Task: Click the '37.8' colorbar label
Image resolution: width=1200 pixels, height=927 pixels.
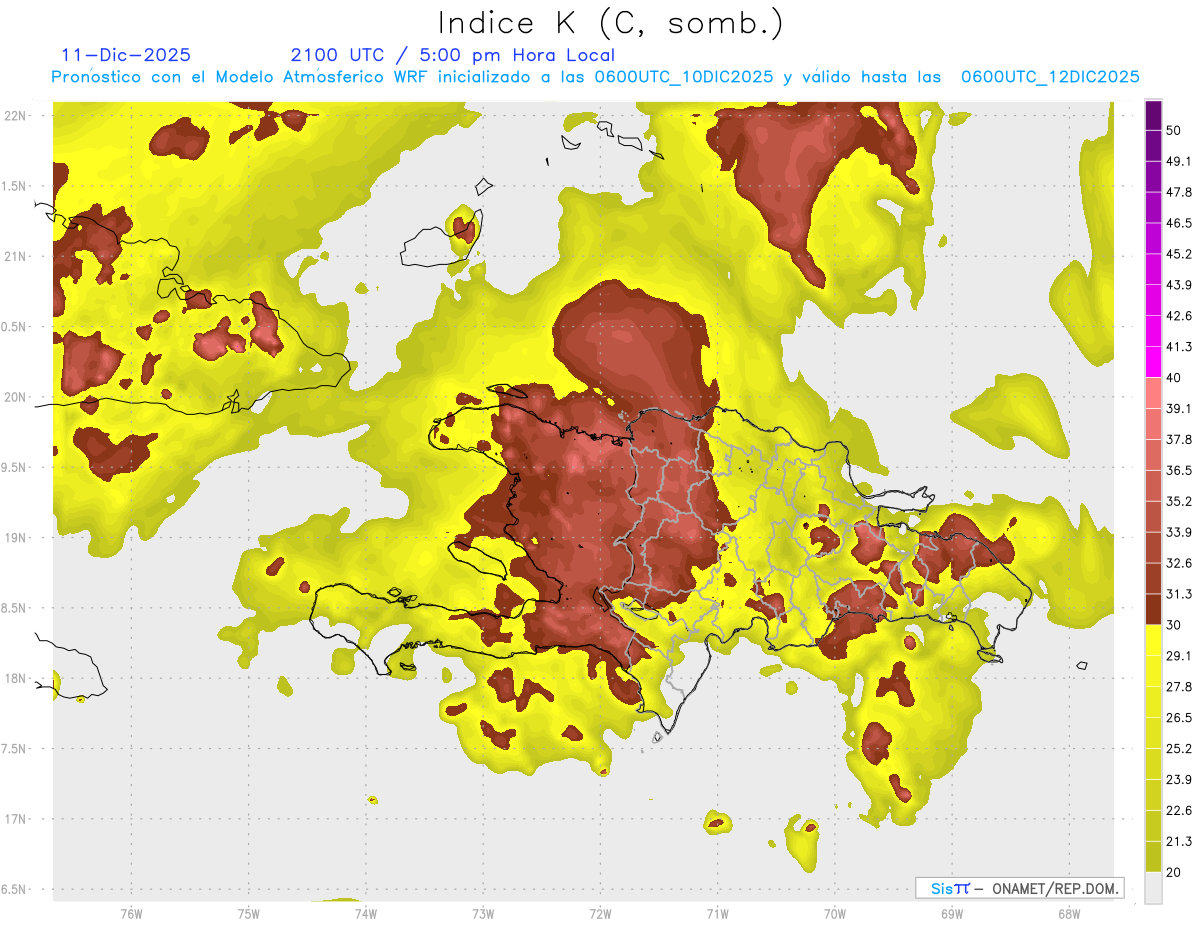Action: [1179, 439]
